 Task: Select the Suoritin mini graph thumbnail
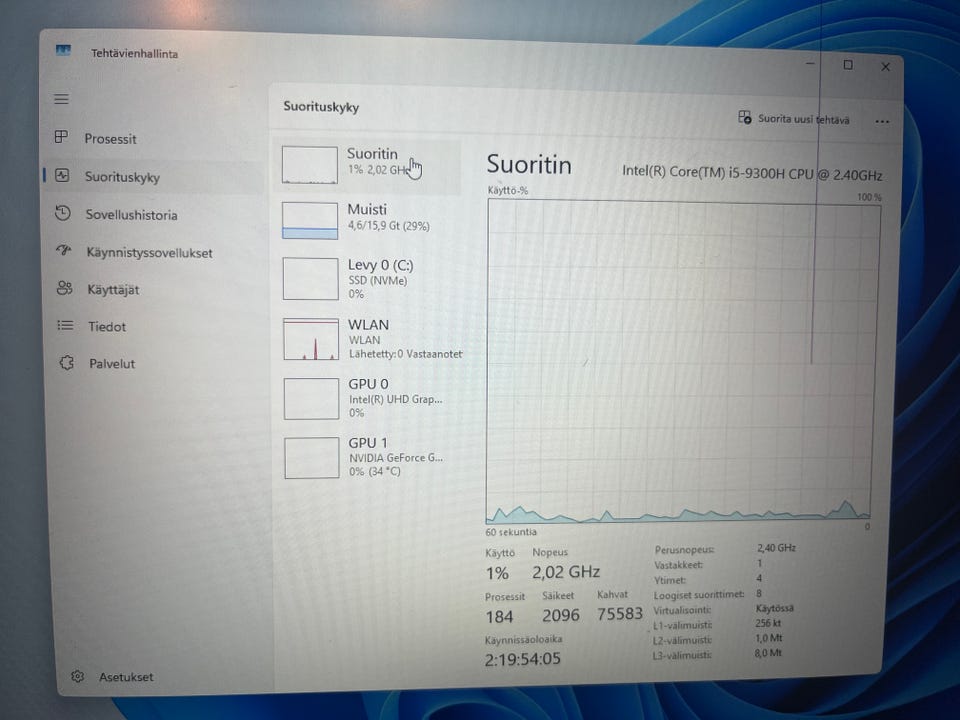[309, 164]
